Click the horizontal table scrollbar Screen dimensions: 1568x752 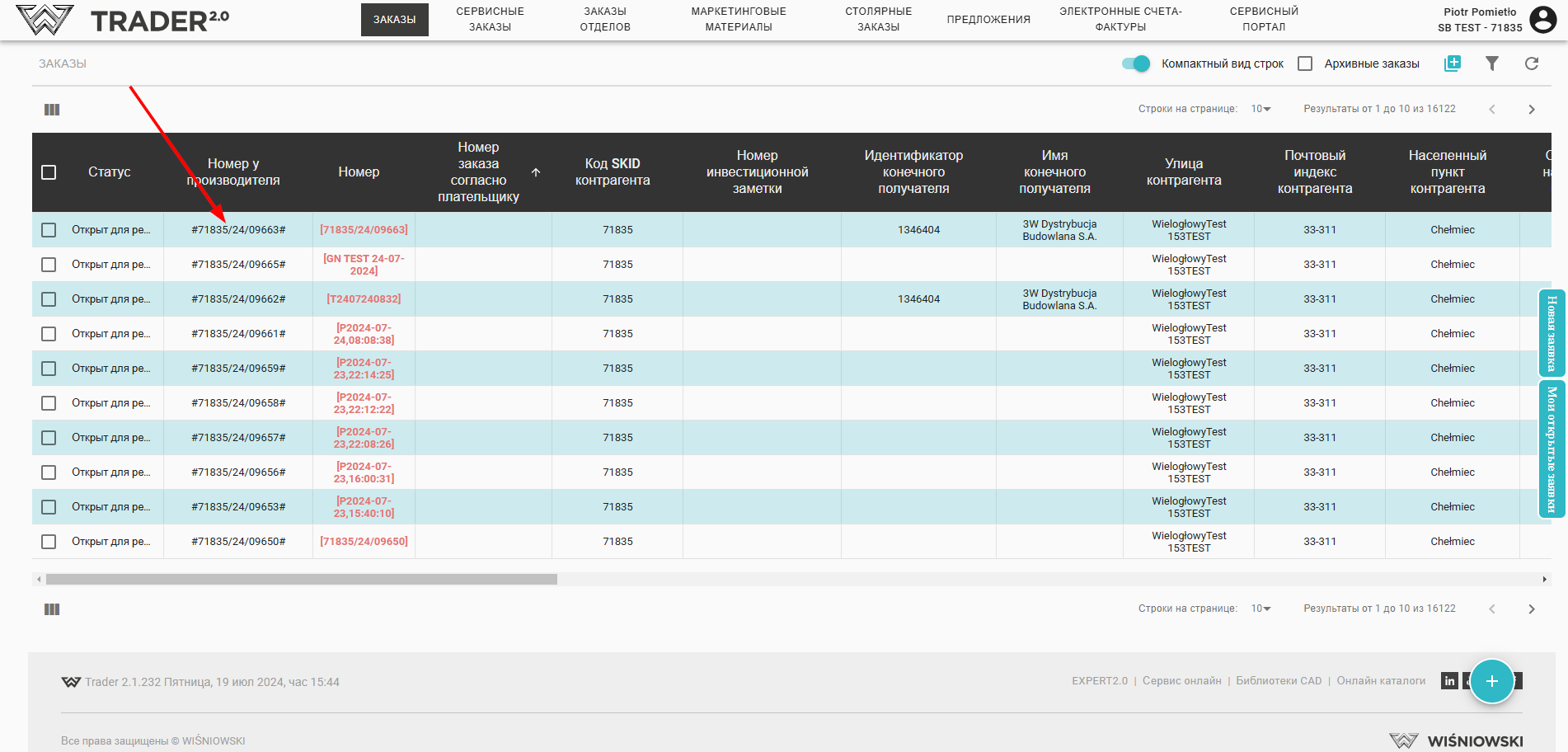pos(301,580)
